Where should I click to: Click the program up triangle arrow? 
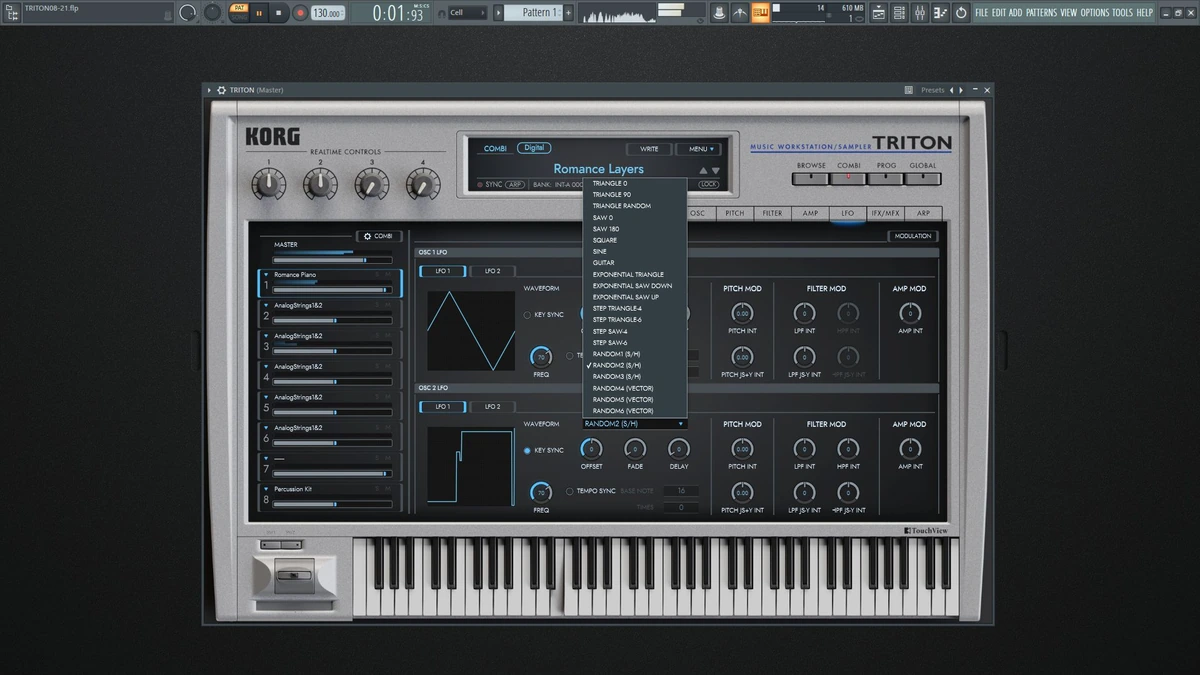pyautogui.click(x=703, y=171)
